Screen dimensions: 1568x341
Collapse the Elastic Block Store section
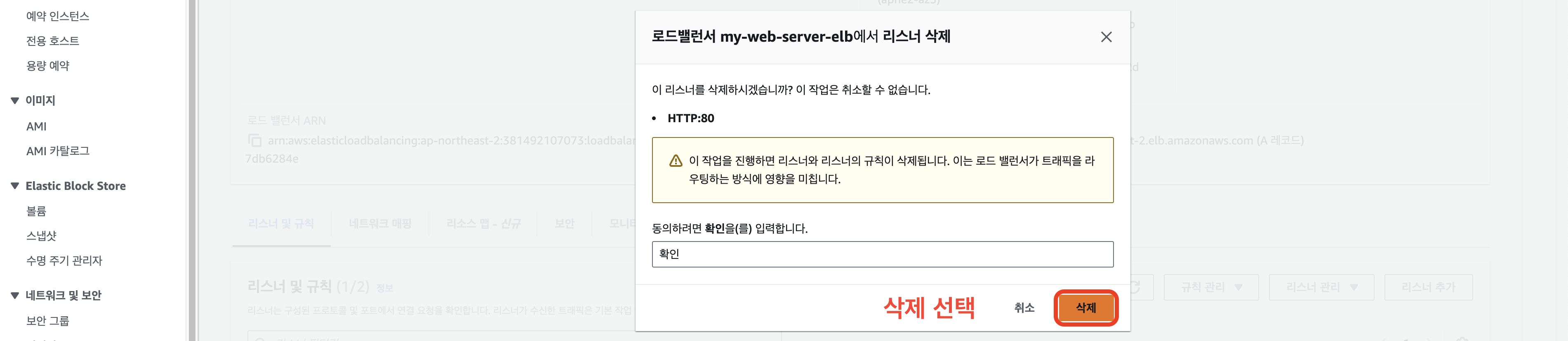(x=14, y=186)
